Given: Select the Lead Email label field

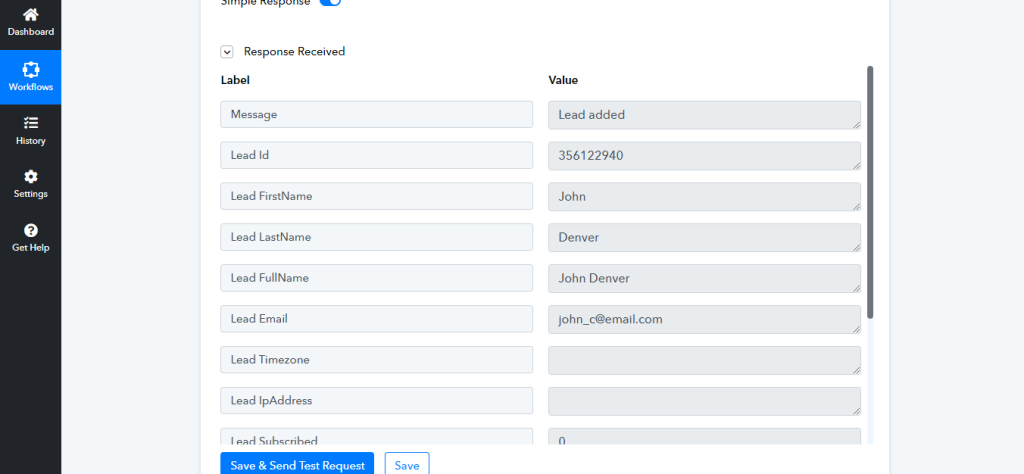Looking at the screenshot, I should 376,319.
